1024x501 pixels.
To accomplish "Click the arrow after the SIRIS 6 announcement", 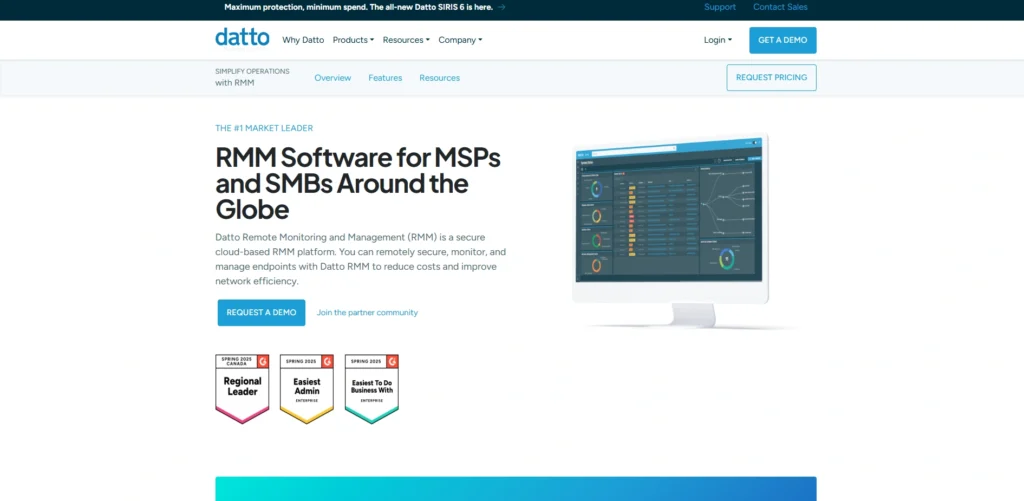I will [502, 7].
